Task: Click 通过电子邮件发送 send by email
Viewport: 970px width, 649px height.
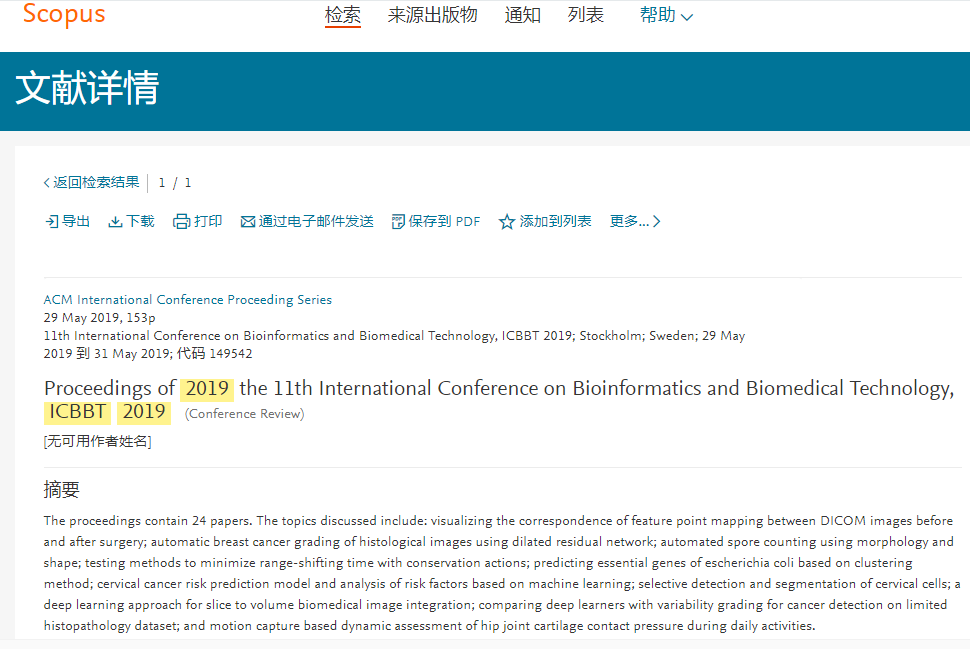Action: click(316, 221)
